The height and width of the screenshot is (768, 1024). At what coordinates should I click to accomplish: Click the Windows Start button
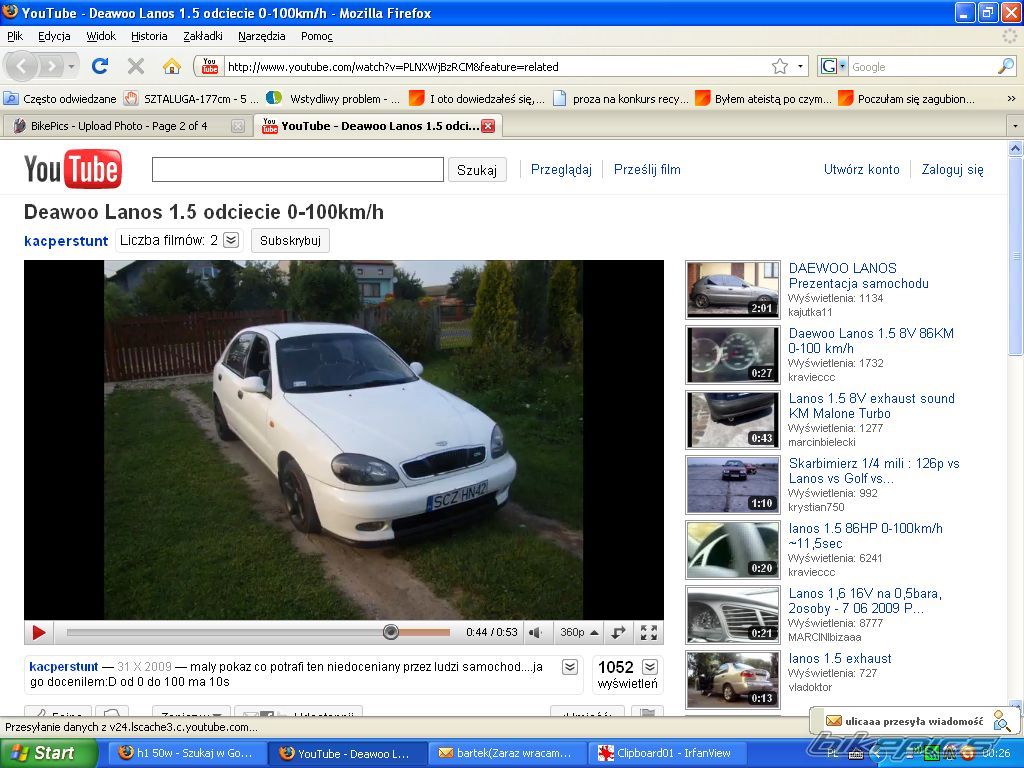pyautogui.click(x=47, y=754)
